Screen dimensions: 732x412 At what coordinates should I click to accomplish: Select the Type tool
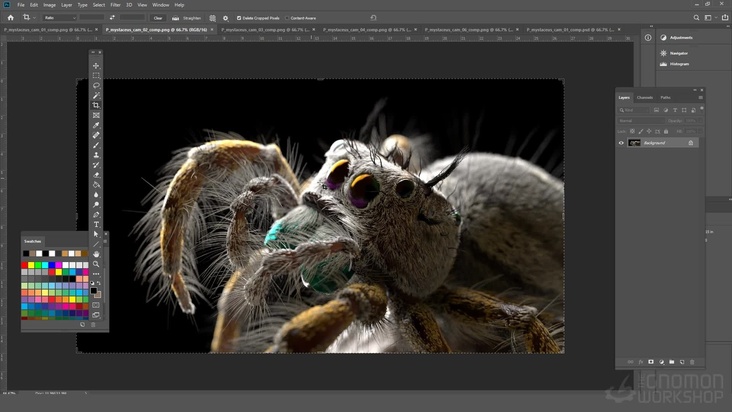(x=96, y=224)
